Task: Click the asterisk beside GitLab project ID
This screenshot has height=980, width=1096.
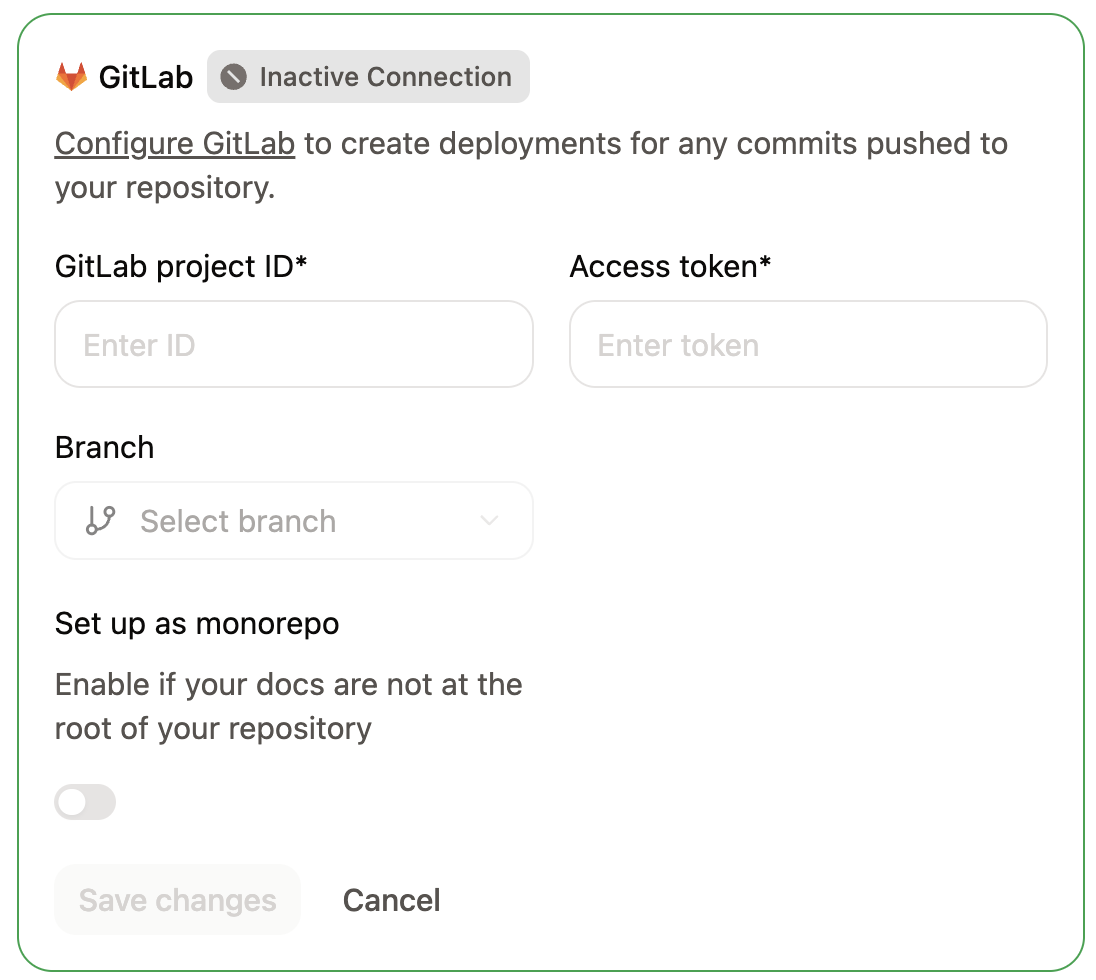Action: 302,260
